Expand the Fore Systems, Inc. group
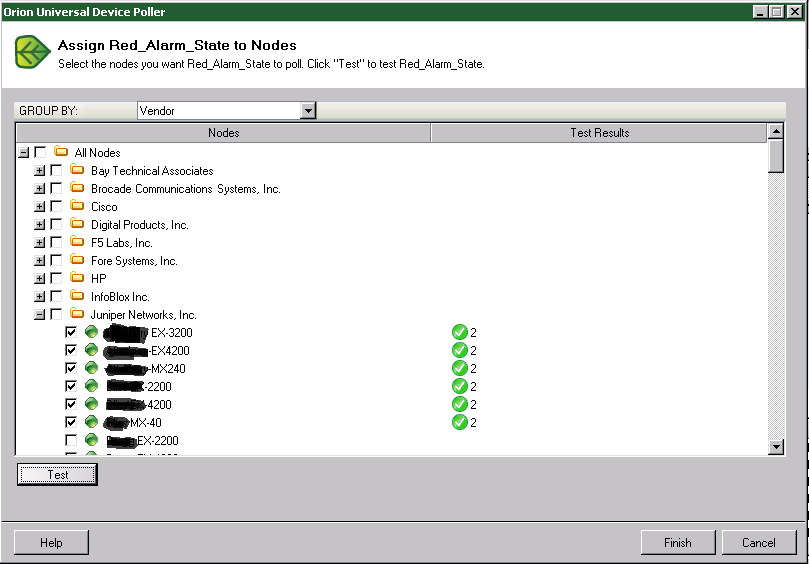The height and width of the screenshot is (564, 809). tap(40, 260)
